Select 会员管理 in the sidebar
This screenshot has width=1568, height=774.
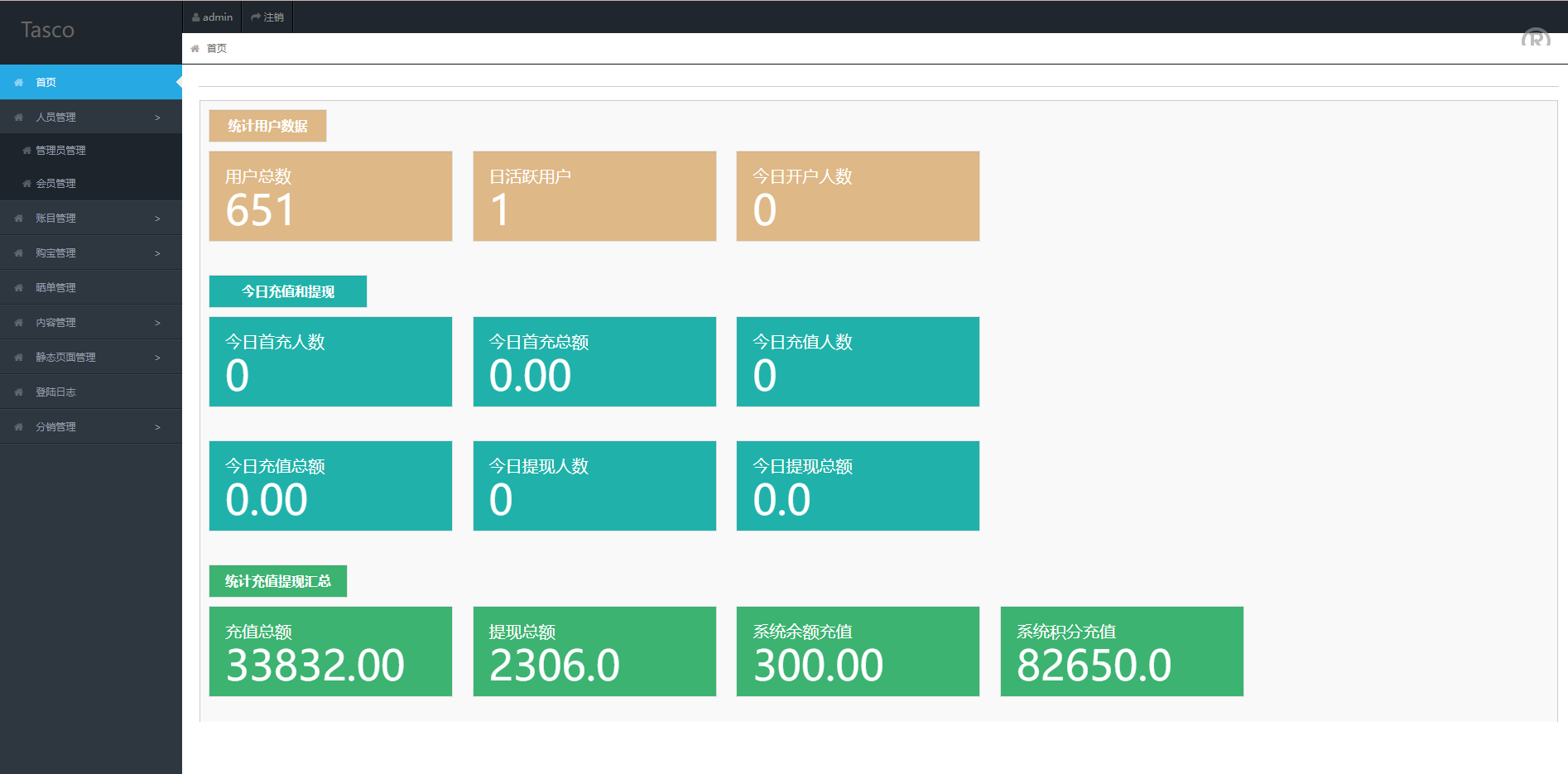pos(55,184)
